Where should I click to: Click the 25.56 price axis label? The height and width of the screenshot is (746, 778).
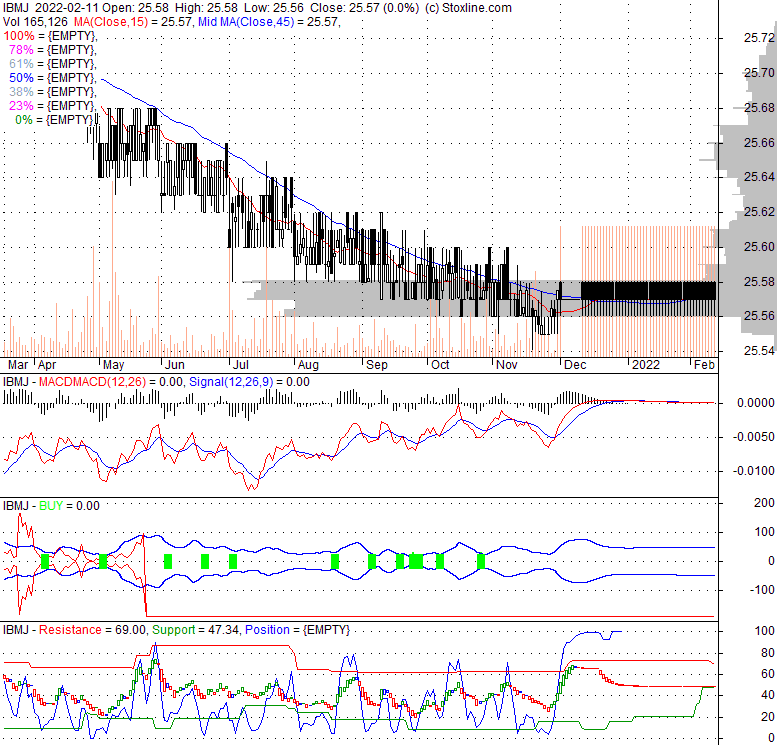pos(759,315)
